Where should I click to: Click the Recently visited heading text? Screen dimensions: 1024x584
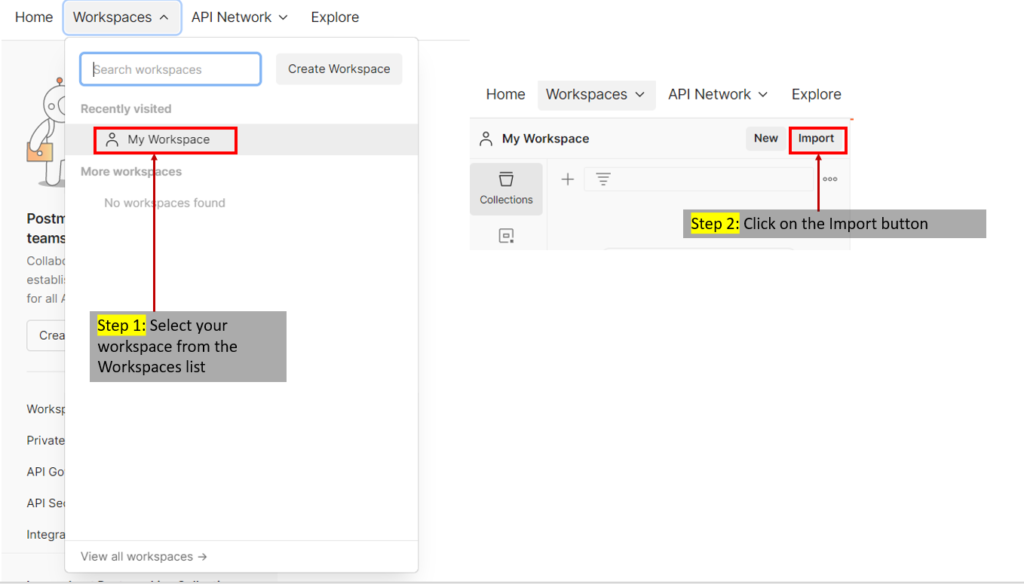126,108
